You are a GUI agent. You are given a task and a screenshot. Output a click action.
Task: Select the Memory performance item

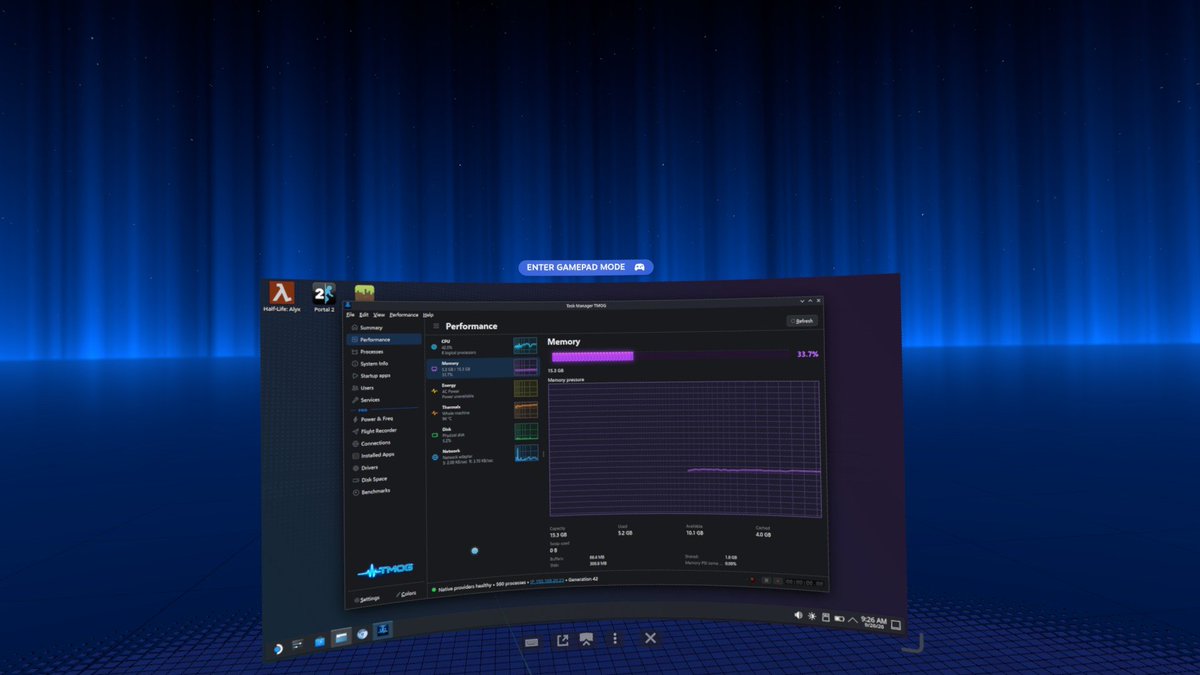484,367
